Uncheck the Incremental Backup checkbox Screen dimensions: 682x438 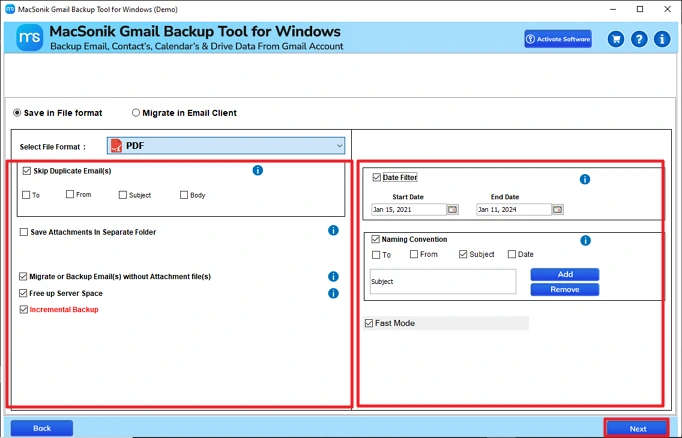pos(24,310)
